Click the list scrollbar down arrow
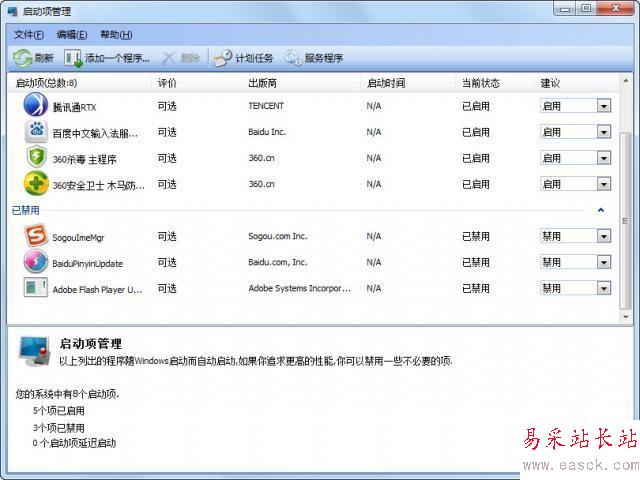This screenshot has width=640, height=480. click(x=626, y=317)
